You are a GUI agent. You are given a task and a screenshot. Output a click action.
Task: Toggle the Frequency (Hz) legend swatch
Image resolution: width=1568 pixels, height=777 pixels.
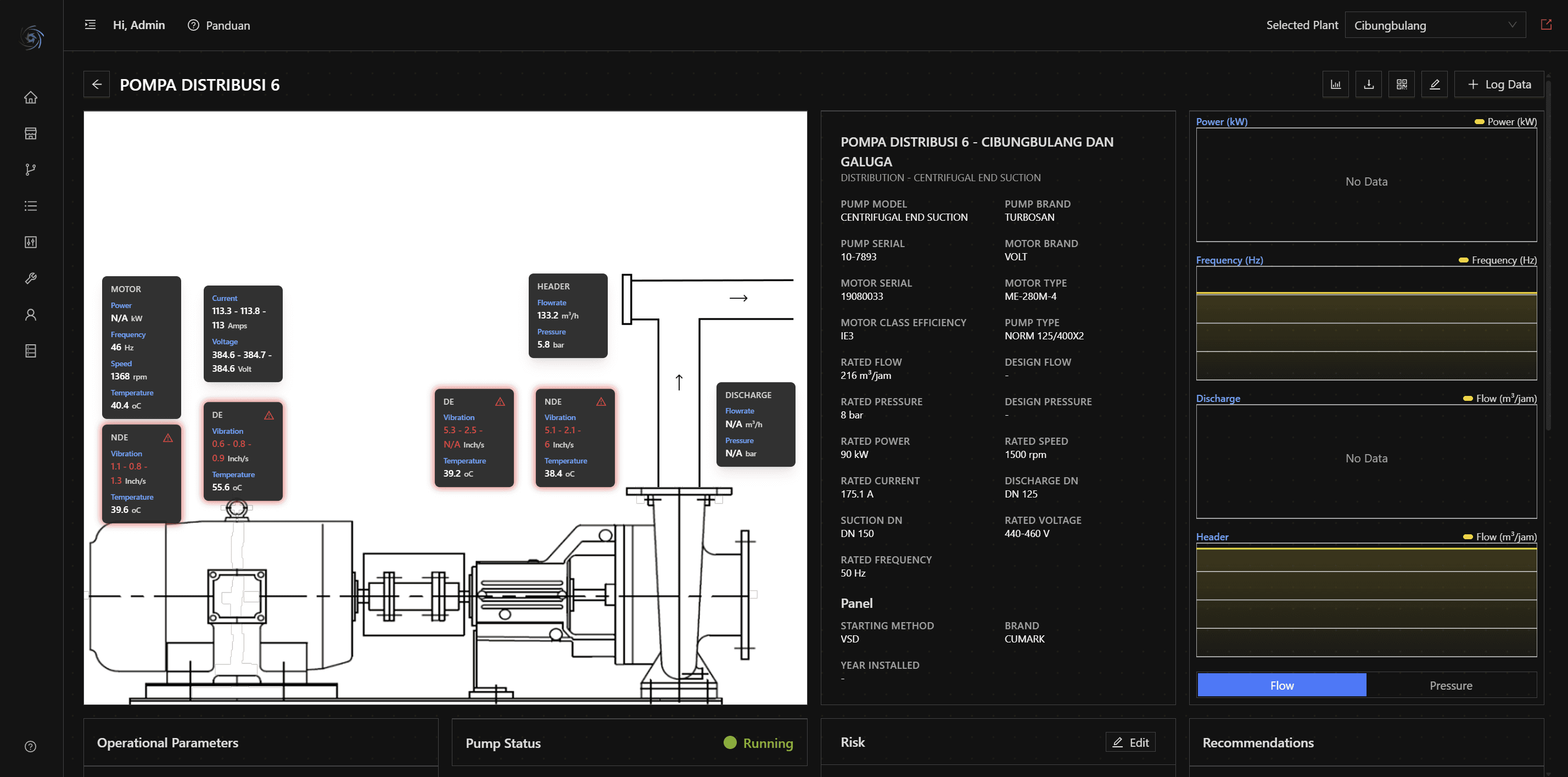[x=1463, y=260]
